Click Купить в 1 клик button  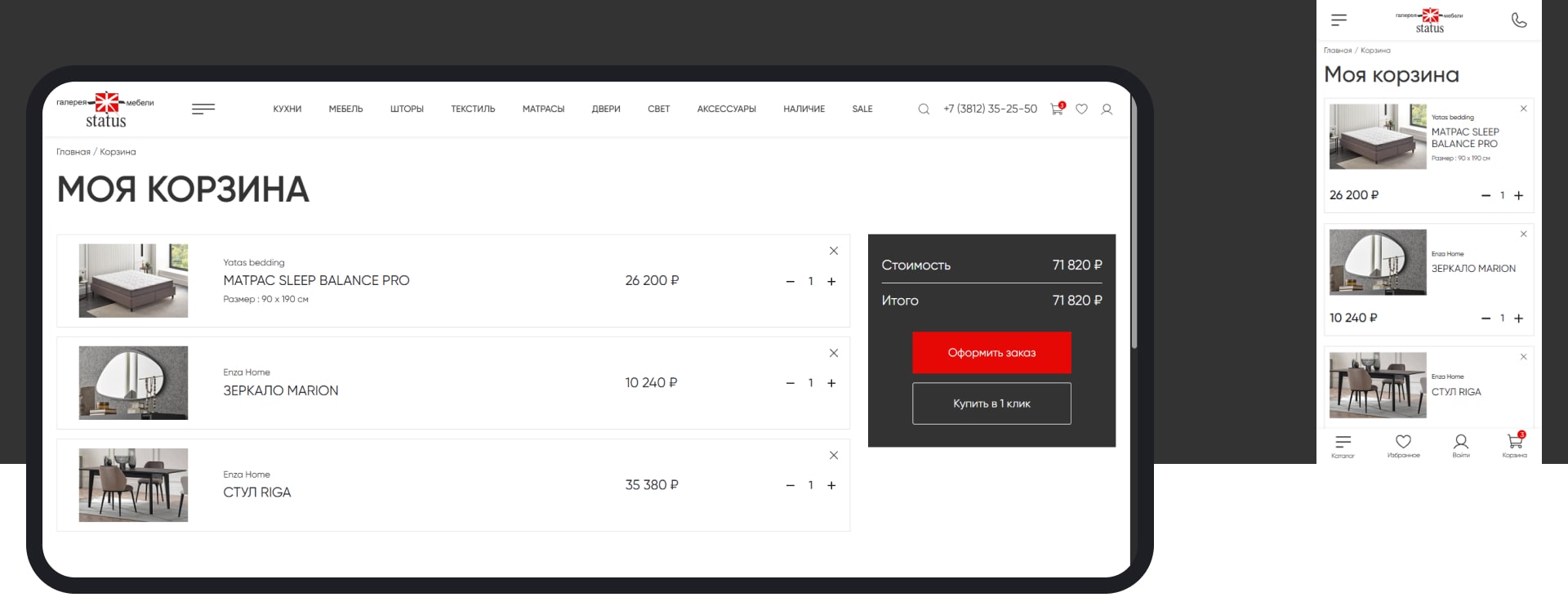click(x=991, y=403)
